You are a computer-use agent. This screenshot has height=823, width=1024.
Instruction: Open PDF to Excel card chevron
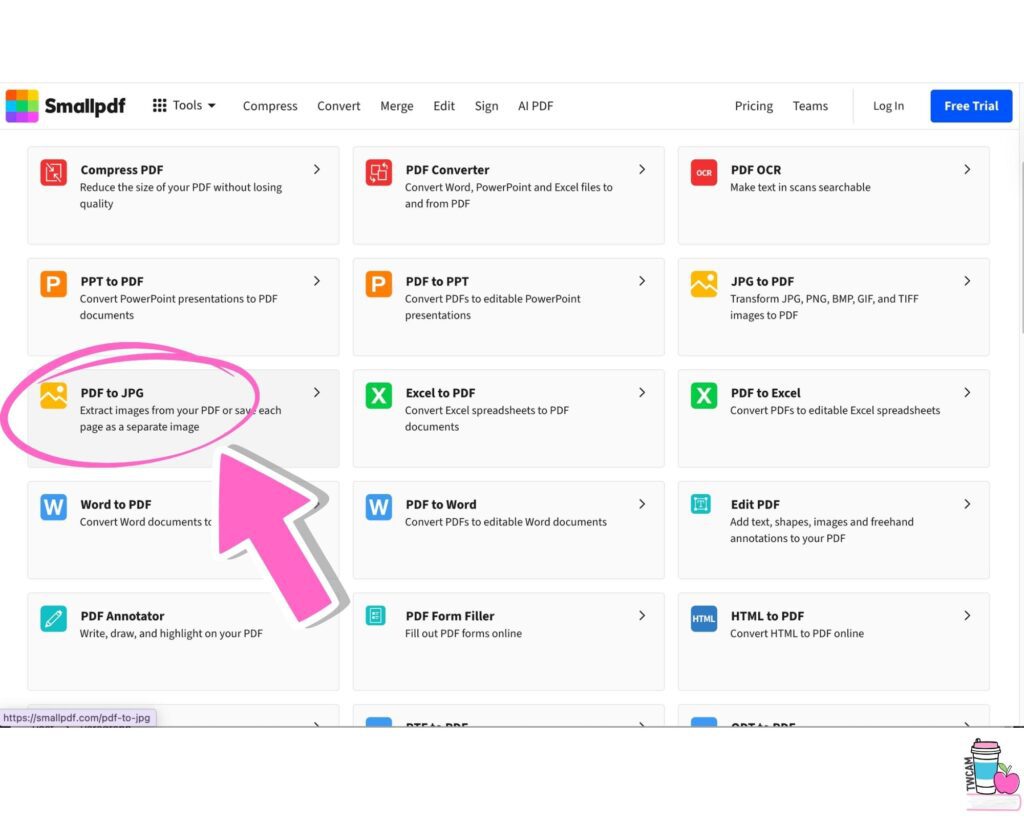click(x=967, y=393)
